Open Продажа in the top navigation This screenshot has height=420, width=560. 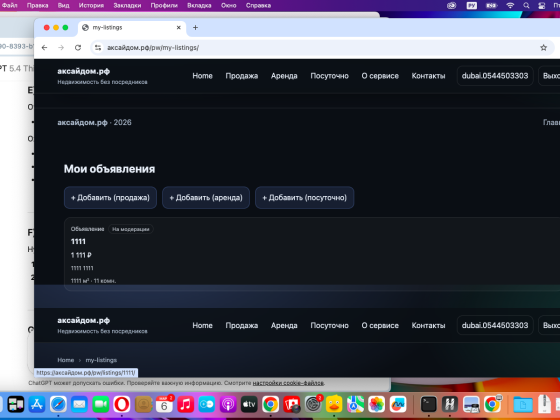[x=241, y=76]
